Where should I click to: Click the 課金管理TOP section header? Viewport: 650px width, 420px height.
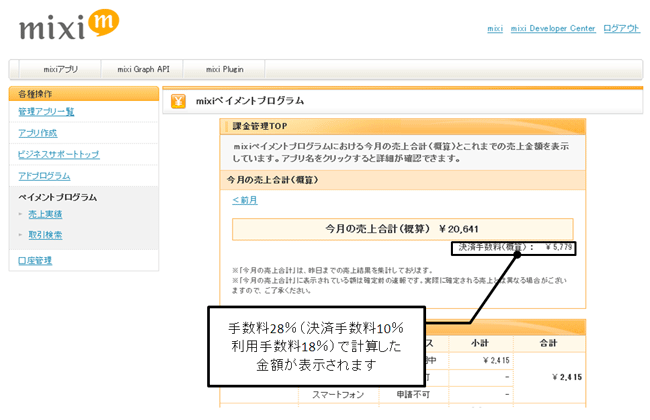[402, 126]
